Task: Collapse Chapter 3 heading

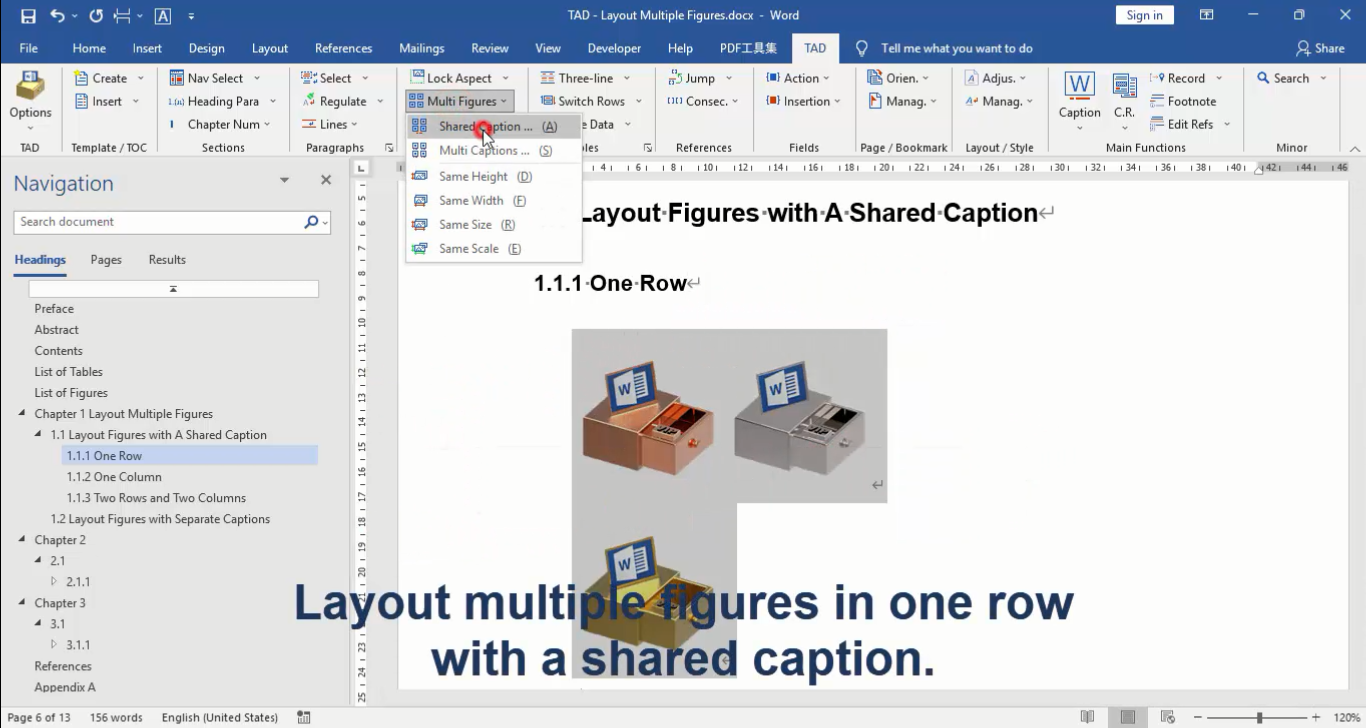Action: tap(23, 603)
